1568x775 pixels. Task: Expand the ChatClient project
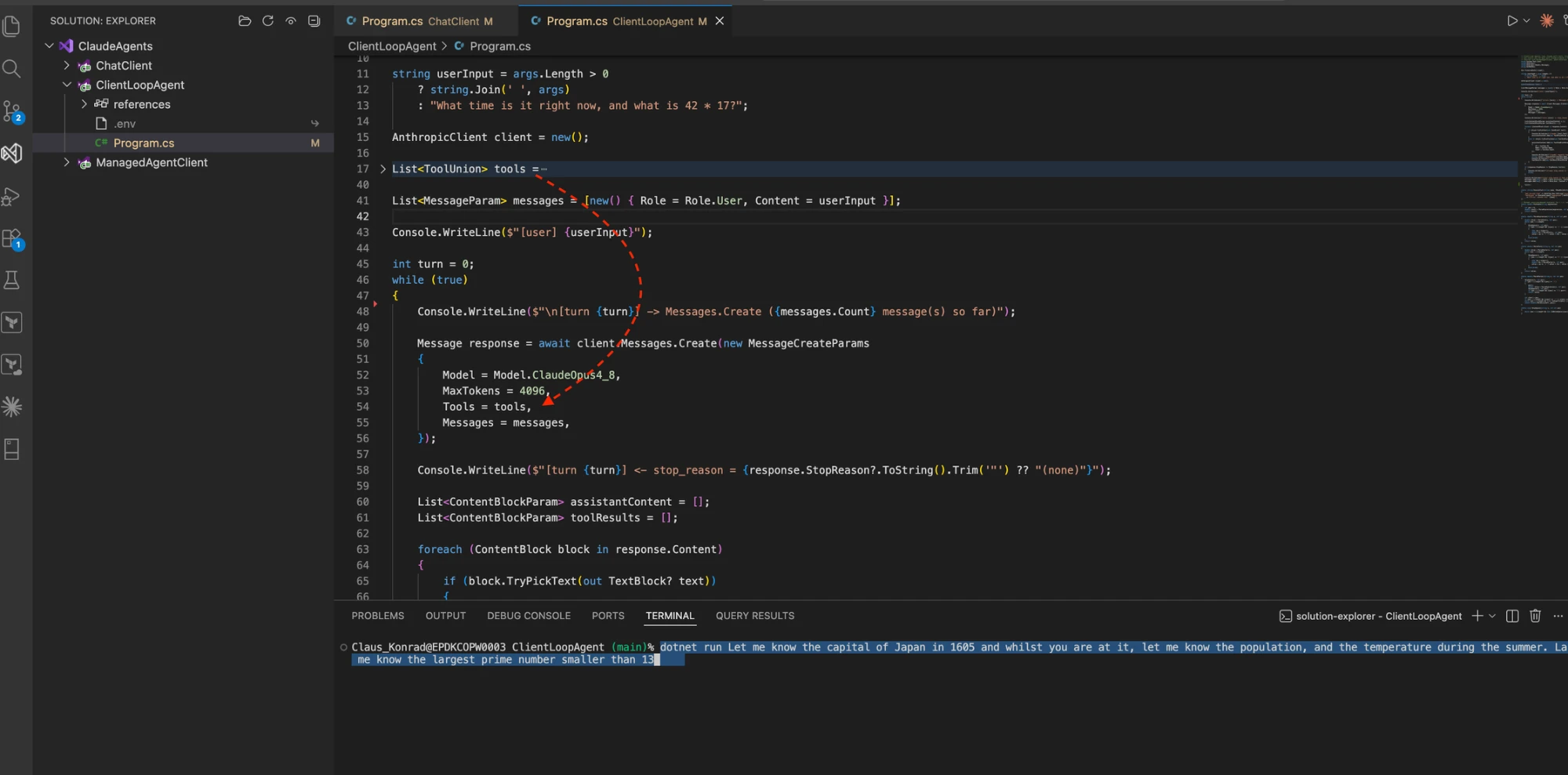(67, 66)
